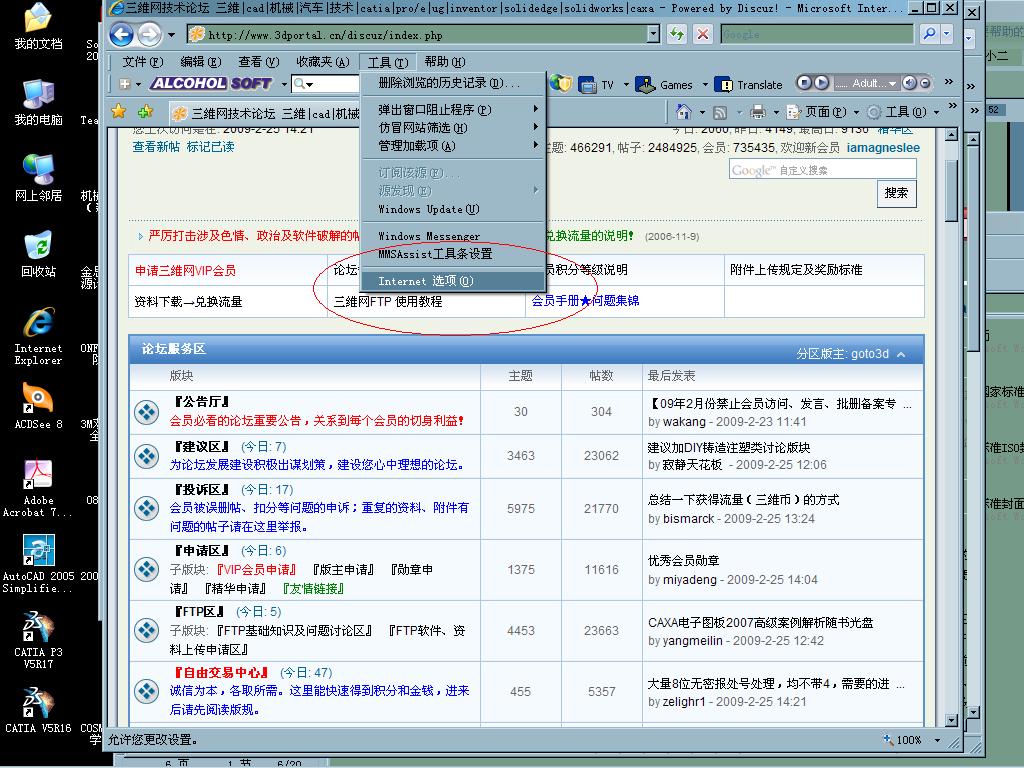This screenshot has height=768, width=1024.
Task: Click inside the Google 自定义搜索 field
Action: pyautogui.click(x=822, y=170)
